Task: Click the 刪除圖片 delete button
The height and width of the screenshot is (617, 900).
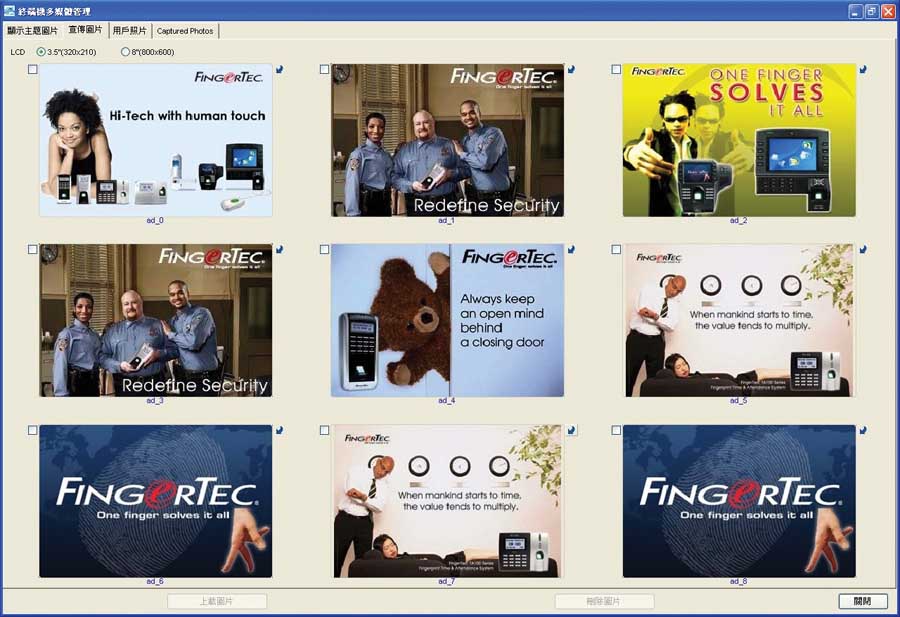Action: pyautogui.click(x=604, y=601)
